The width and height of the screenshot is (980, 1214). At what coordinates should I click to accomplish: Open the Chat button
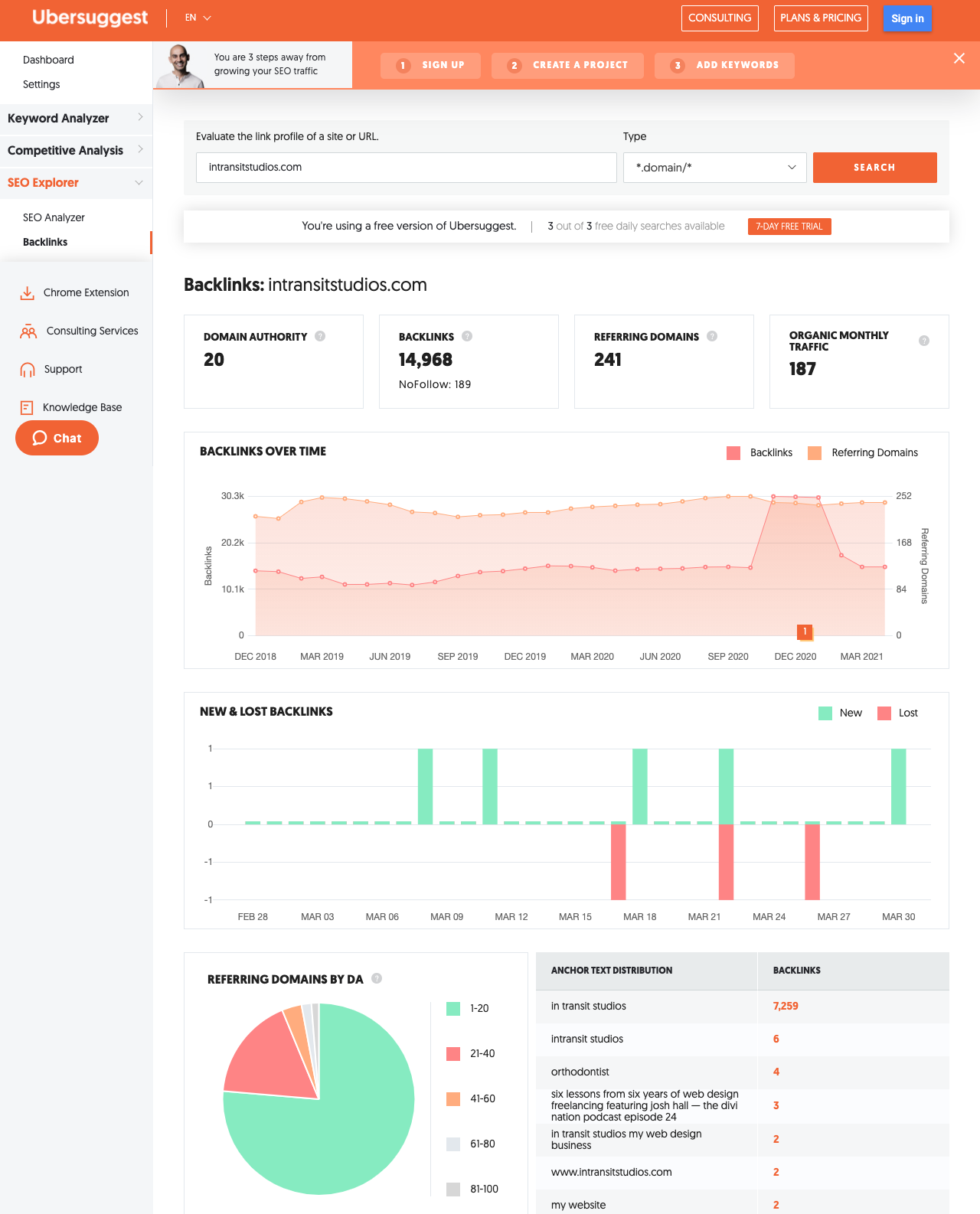pos(57,438)
